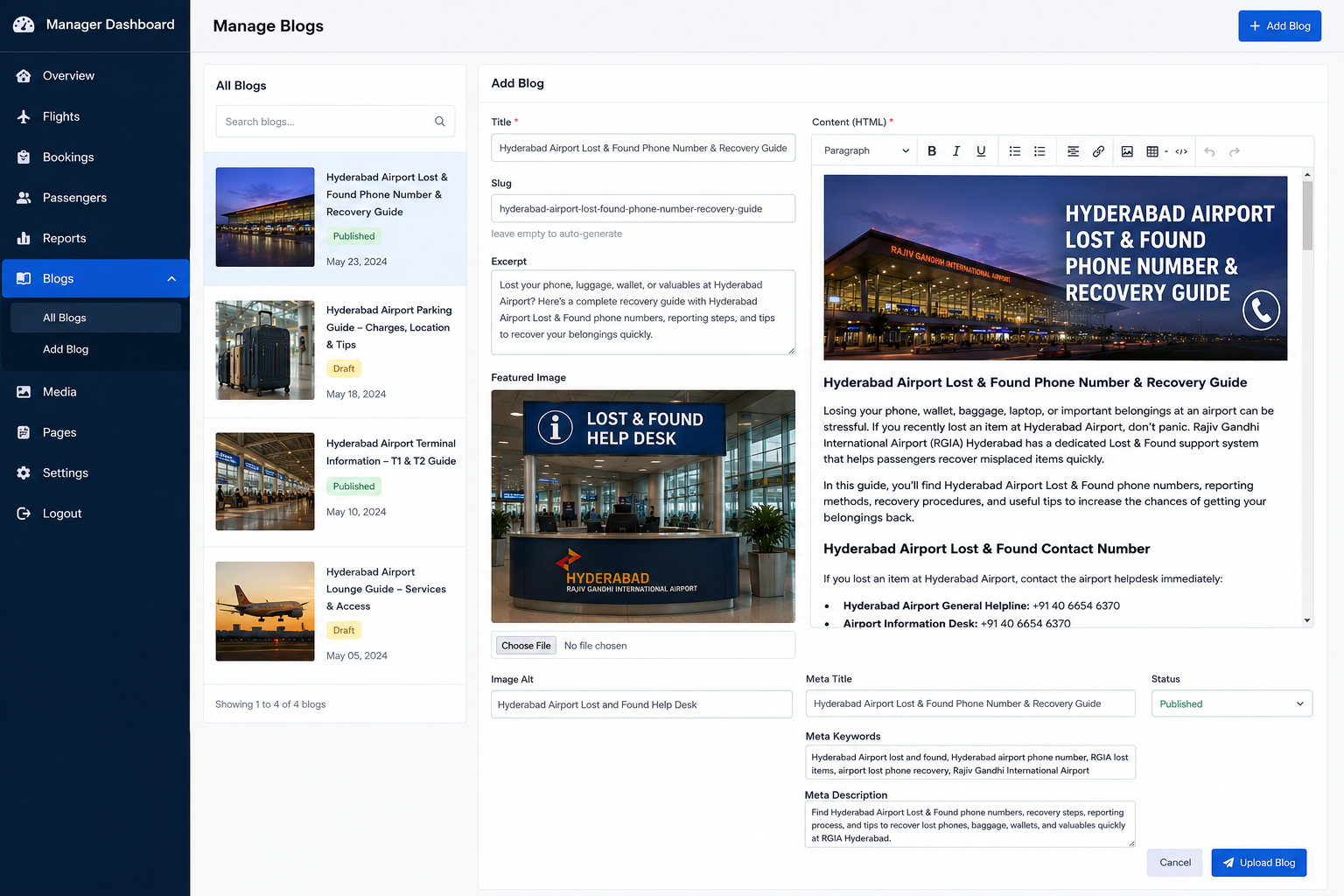Toggle underline formatting in the content editor

[x=981, y=151]
